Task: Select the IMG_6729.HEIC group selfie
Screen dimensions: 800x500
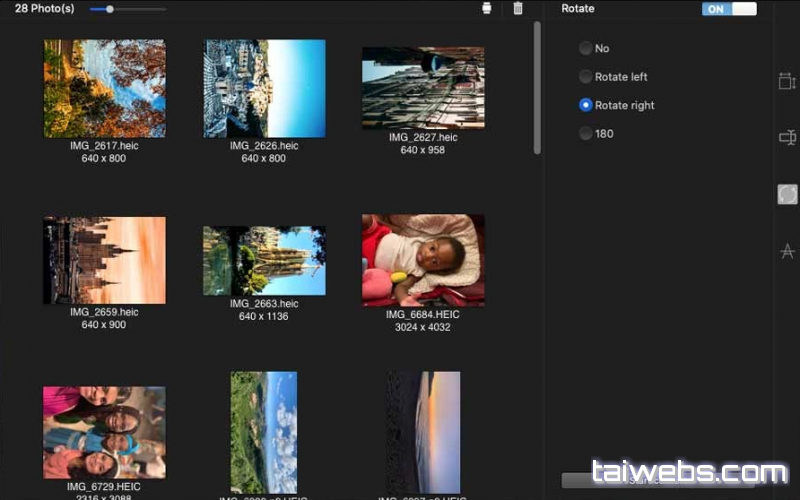Action: pos(105,432)
